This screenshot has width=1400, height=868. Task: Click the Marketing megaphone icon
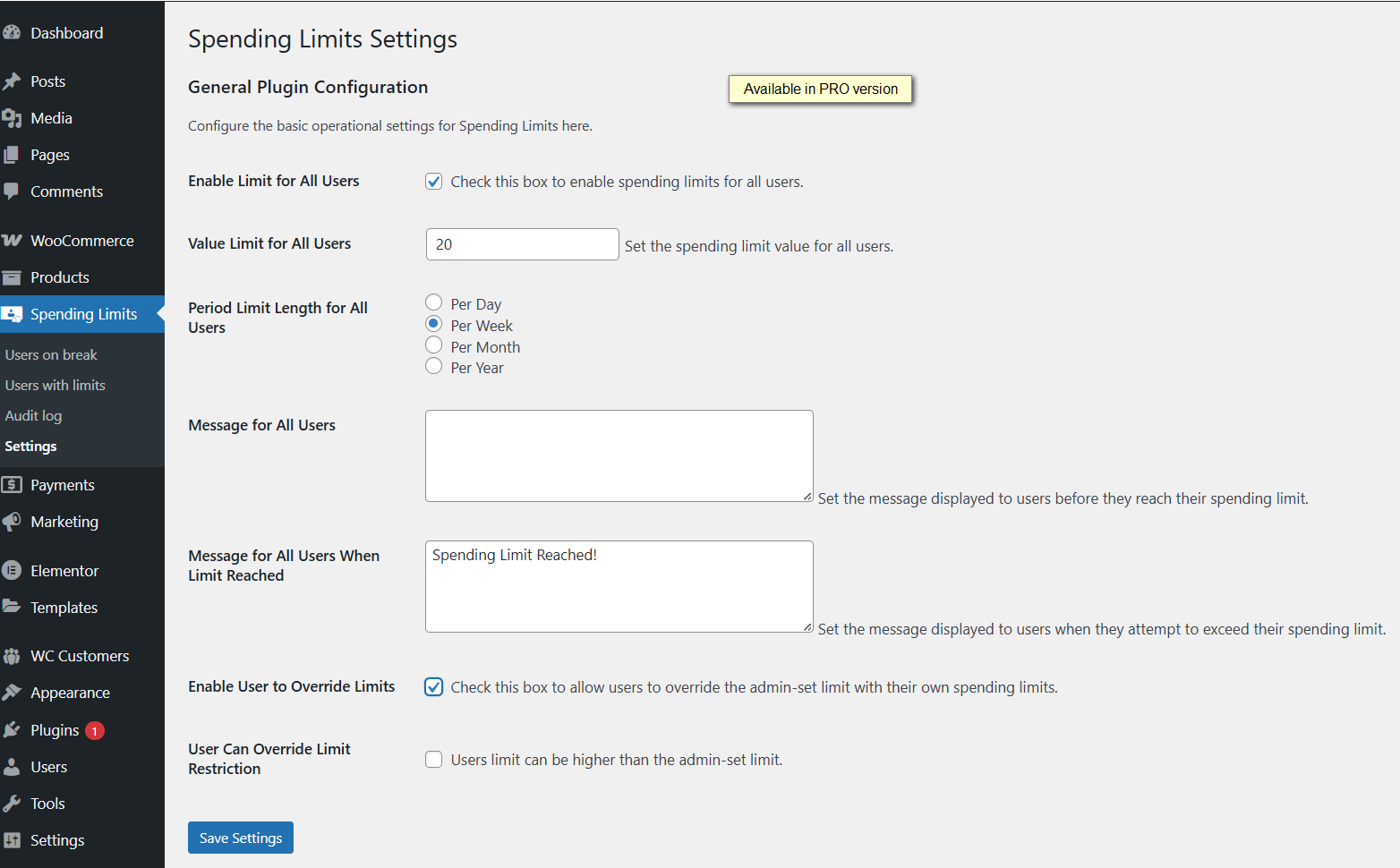(12, 522)
